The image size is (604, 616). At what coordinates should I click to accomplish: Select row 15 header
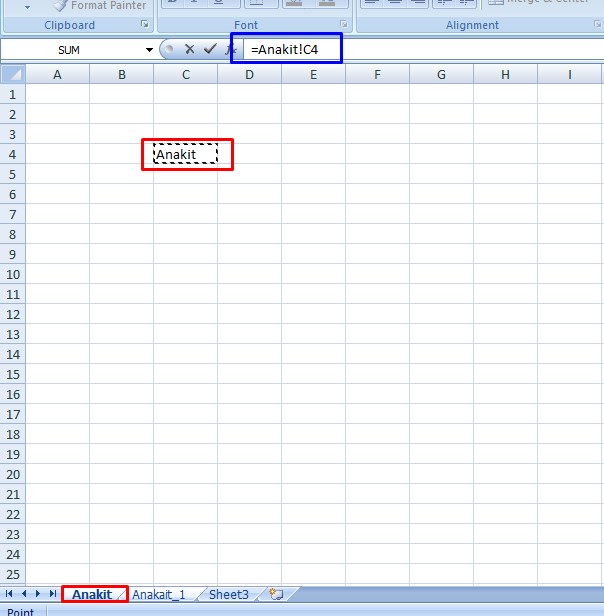(x=13, y=374)
